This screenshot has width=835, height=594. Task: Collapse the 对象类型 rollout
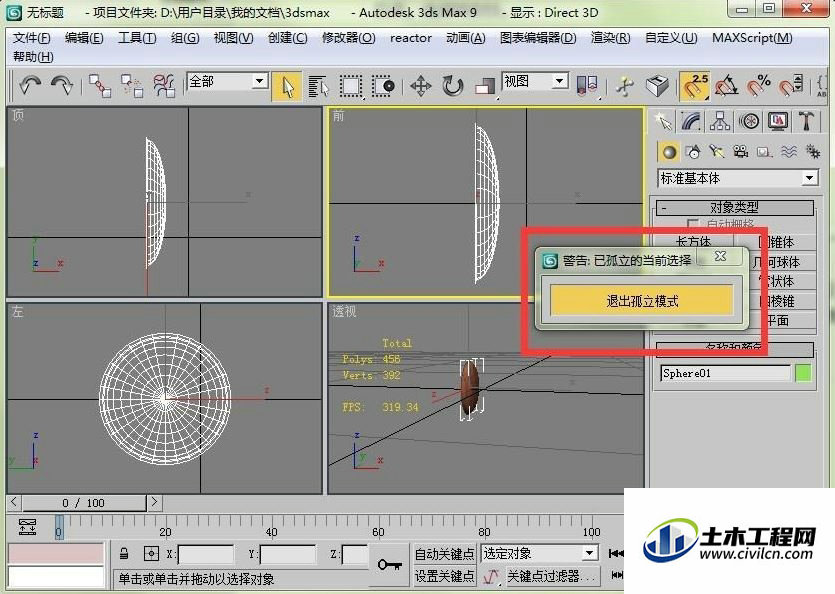click(734, 207)
